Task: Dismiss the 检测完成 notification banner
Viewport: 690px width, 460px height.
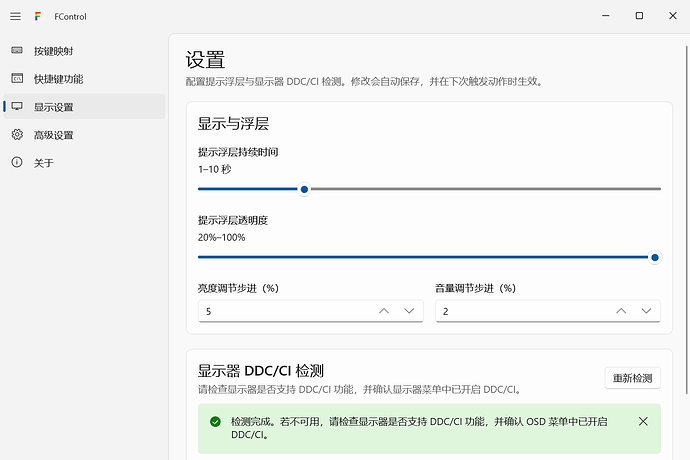Action: coord(643,421)
